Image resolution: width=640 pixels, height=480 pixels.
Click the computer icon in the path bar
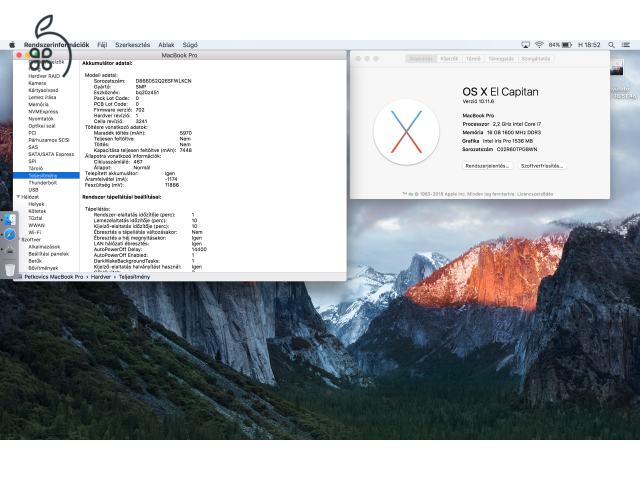coord(20,277)
